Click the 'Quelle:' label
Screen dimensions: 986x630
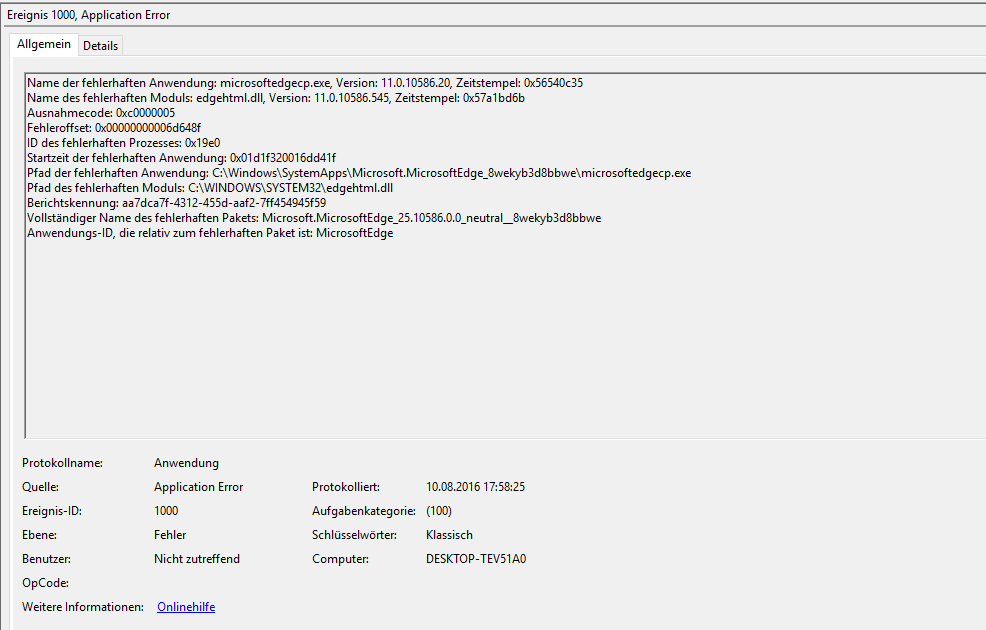(x=40, y=487)
